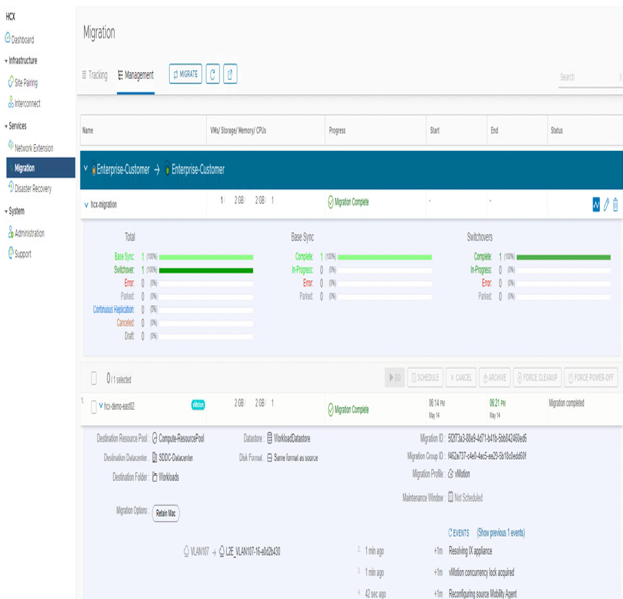623x599 pixels.
Task: Refresh events with the EVENTS link
Action: (459, 533)
